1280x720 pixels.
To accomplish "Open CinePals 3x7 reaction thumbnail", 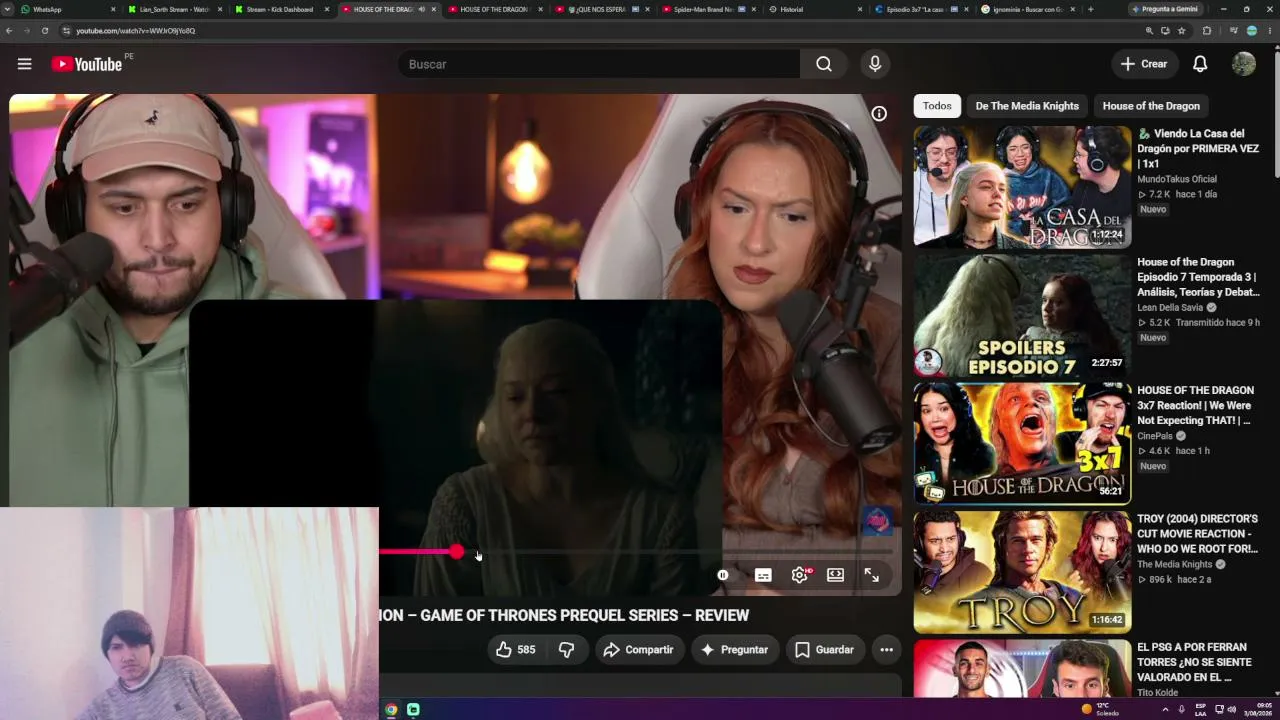I will click(1022, 443).
